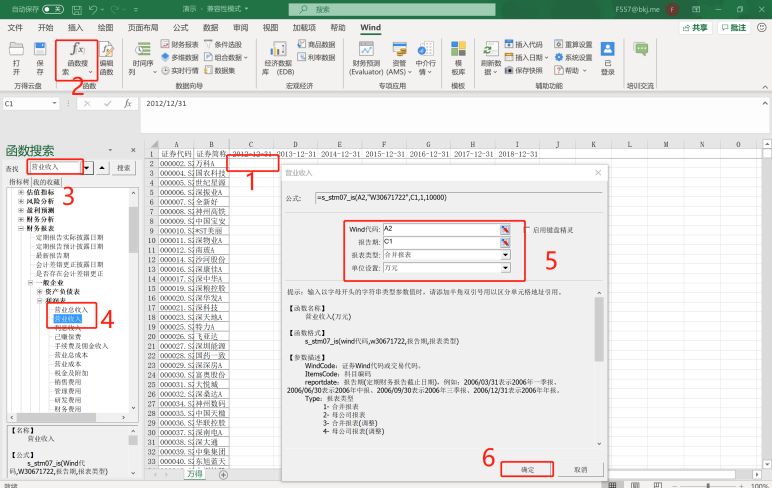
Task: Click the 已登录 logged-in account icon
Action: [608, 59]
